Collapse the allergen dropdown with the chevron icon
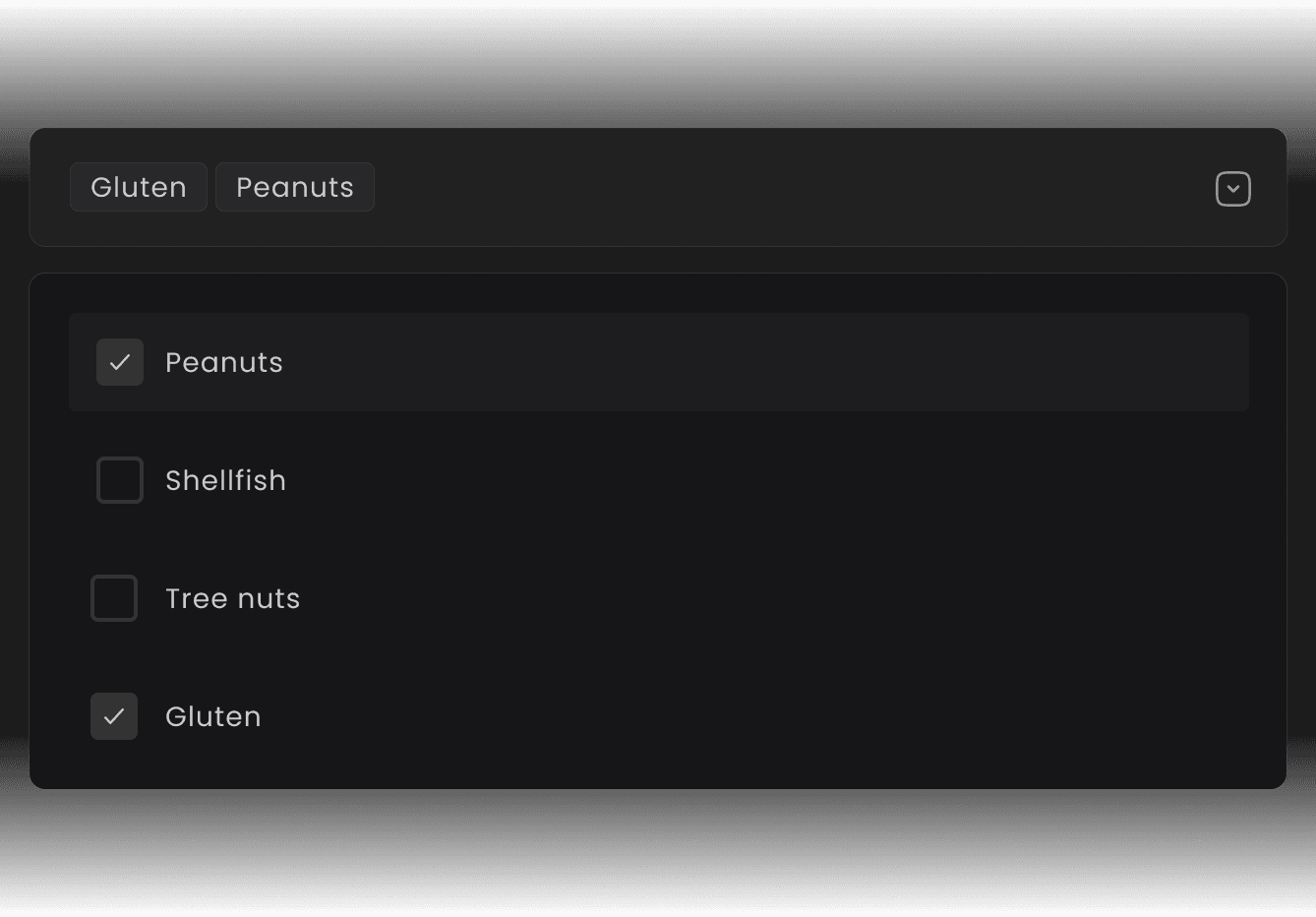1316x917 pixels. 1232,189
